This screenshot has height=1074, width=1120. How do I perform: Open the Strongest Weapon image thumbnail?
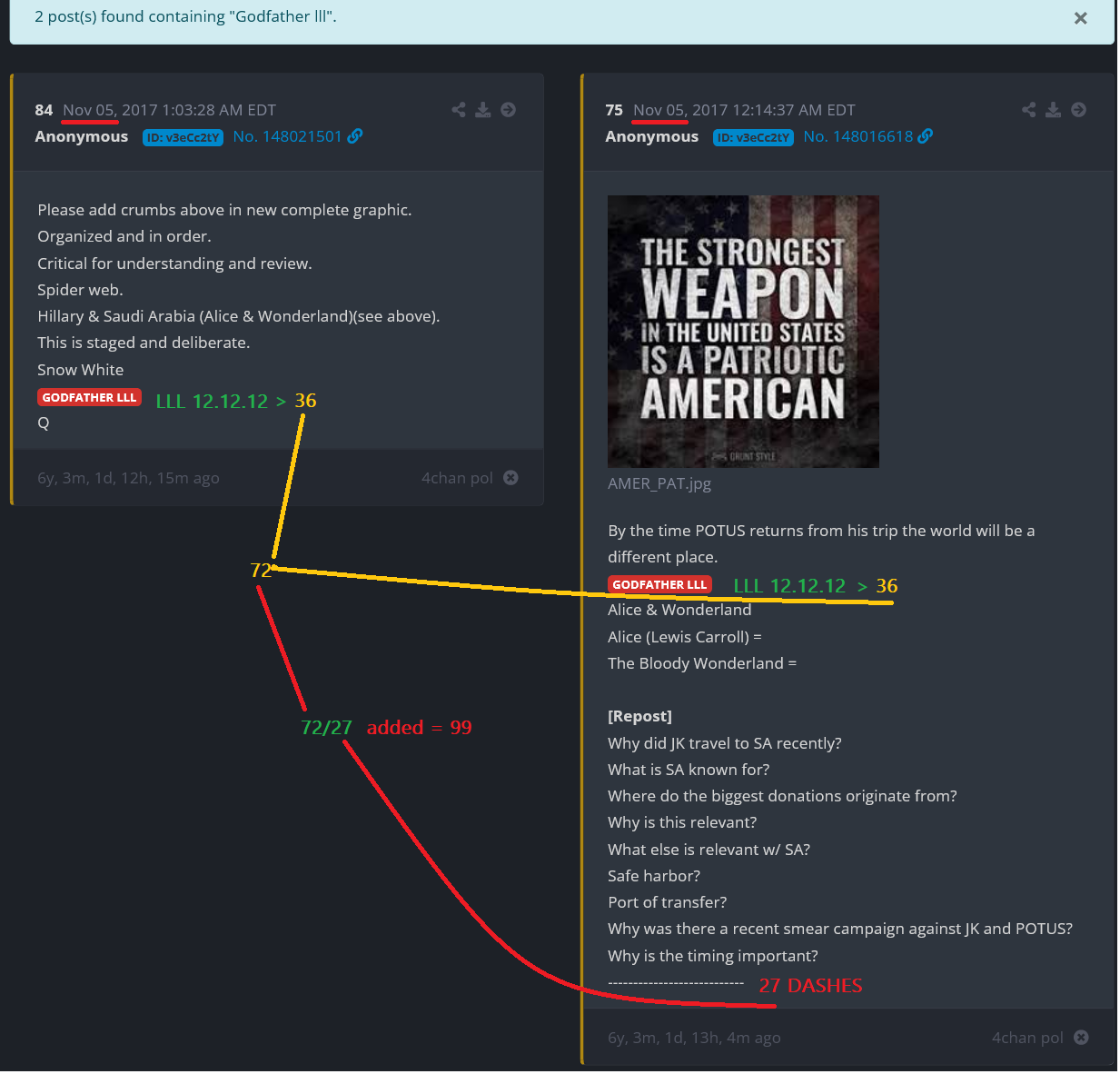click(743, 332)
